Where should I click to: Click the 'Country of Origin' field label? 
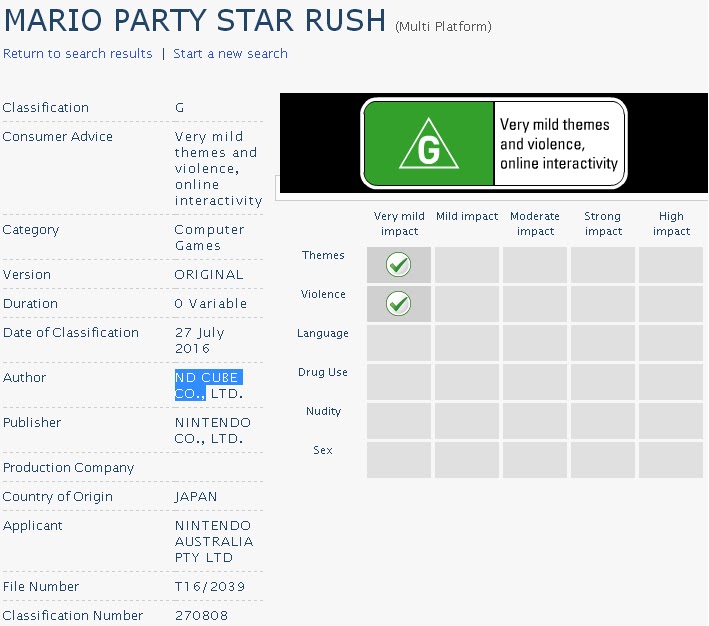point(57,497)
